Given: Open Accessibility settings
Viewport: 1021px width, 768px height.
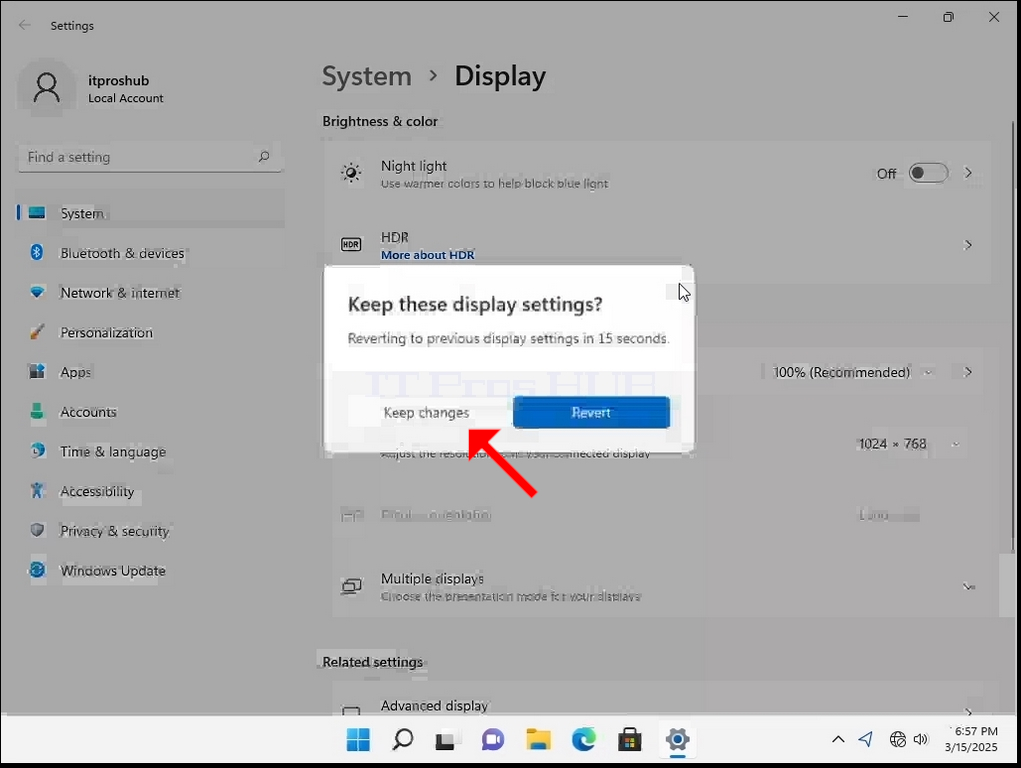Looking at the screenshot, I should click(x=151, y=491).
